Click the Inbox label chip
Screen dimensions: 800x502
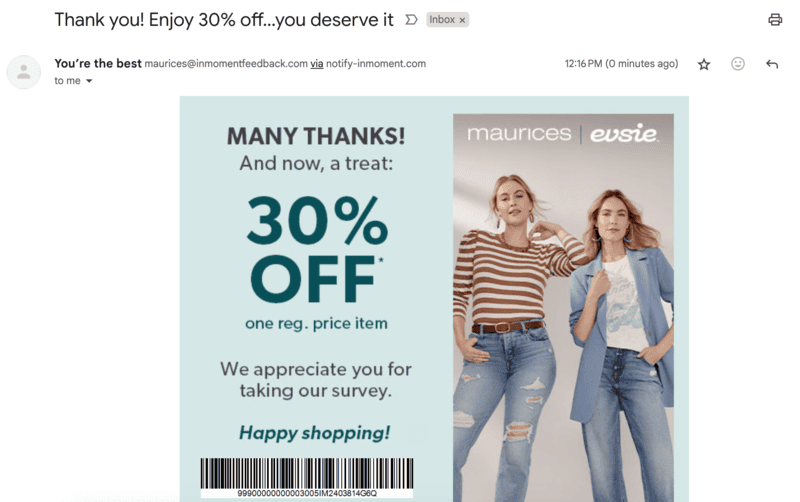click(442, 20)
